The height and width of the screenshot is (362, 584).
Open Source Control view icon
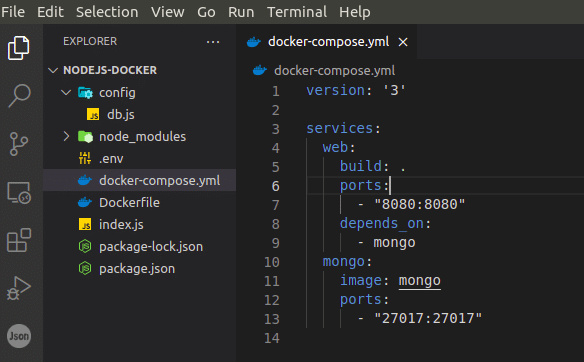pos(19,144)
